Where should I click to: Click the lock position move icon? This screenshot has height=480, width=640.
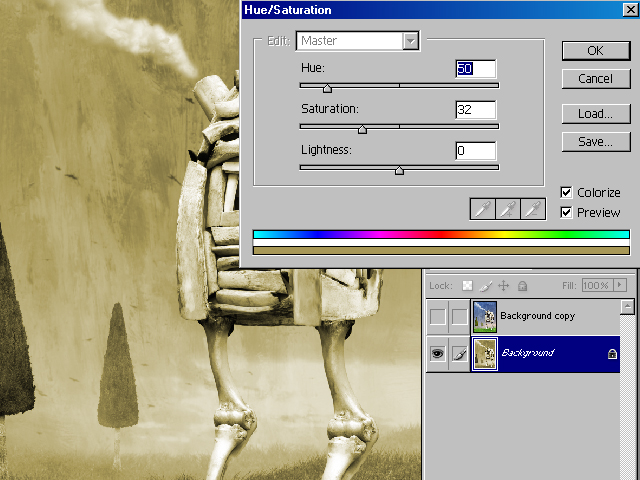click(503, 286)
